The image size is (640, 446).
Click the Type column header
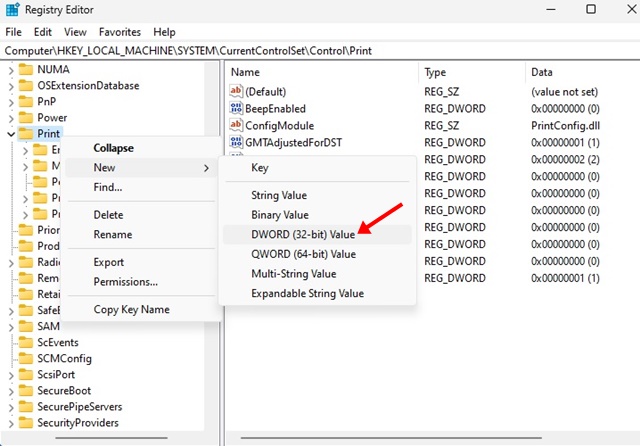472,72
